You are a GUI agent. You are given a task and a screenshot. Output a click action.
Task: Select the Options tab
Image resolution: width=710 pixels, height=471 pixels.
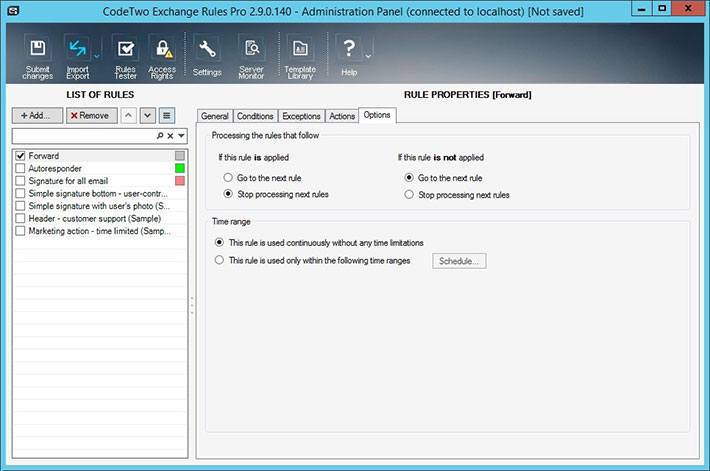[377, 115]
